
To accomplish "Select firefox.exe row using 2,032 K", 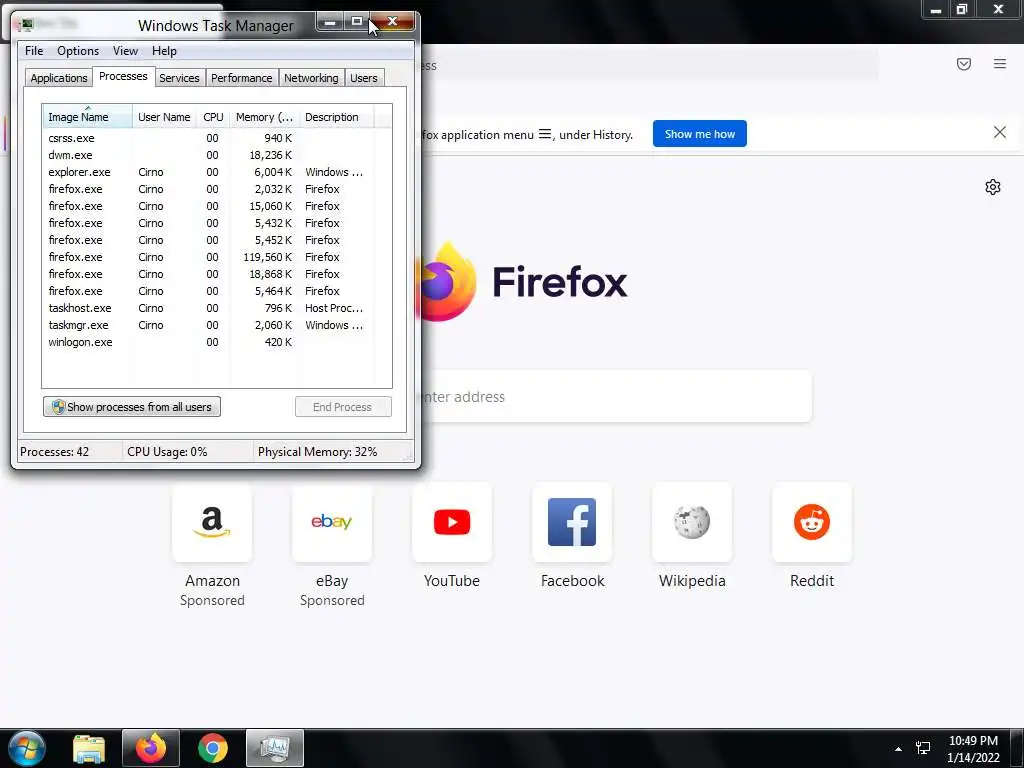I will tap(208, 189).
